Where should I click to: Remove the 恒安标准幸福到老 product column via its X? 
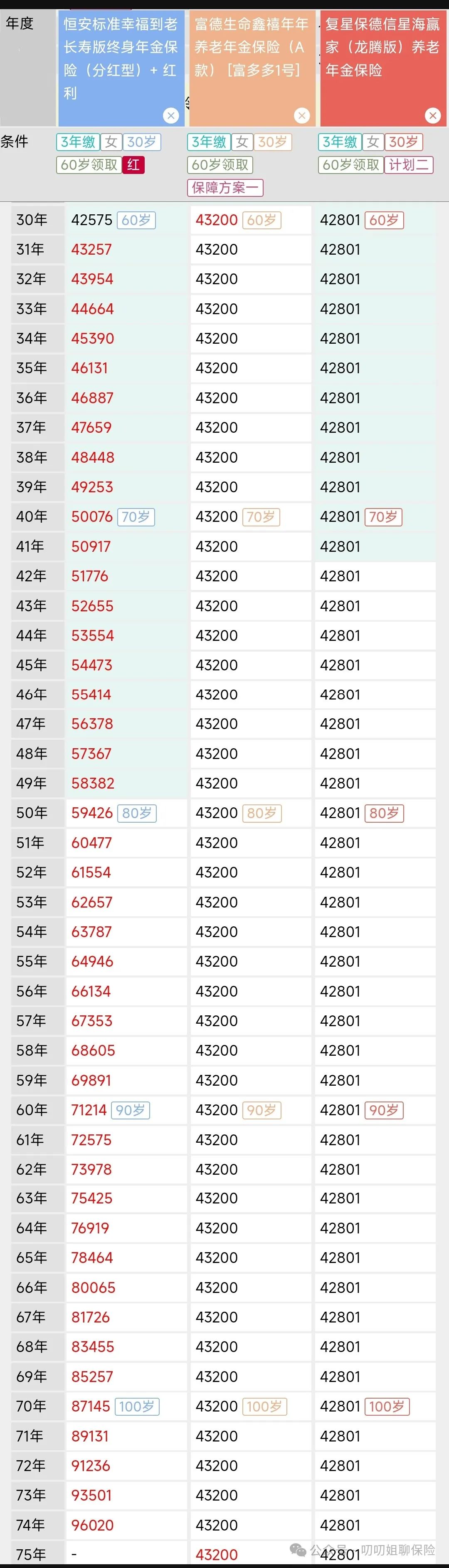pyautogui.click(x=171, y=116)
